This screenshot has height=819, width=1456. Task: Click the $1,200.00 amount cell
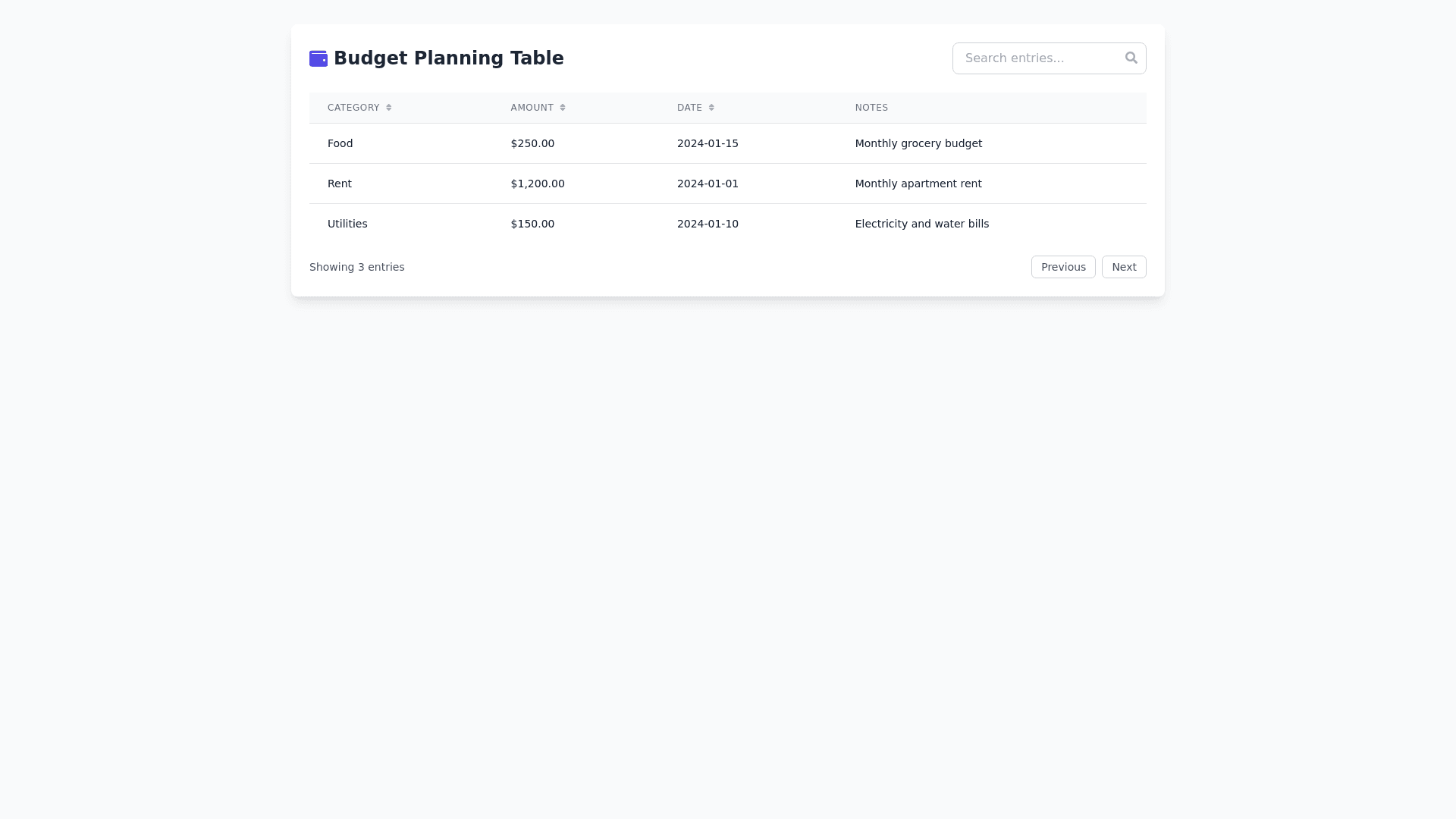pos(537,184)
